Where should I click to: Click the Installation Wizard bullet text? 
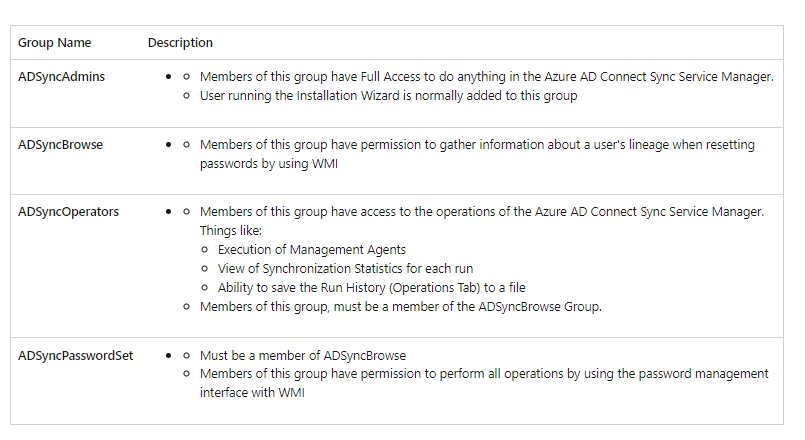point(389,95)
